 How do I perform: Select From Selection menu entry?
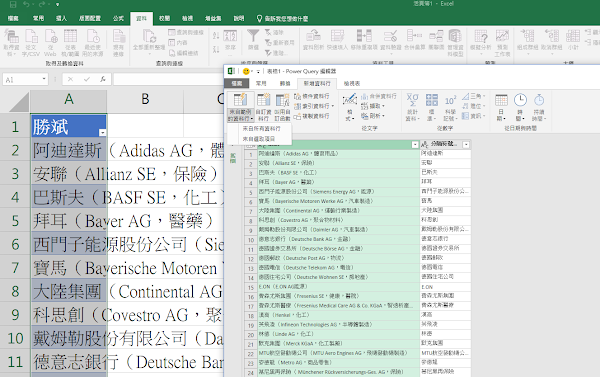click(x=259, y=139)
